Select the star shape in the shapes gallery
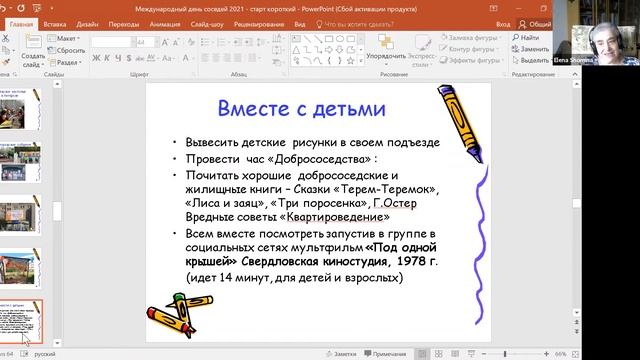The width and height of the screenshot is (640, 360). (350, 61)
